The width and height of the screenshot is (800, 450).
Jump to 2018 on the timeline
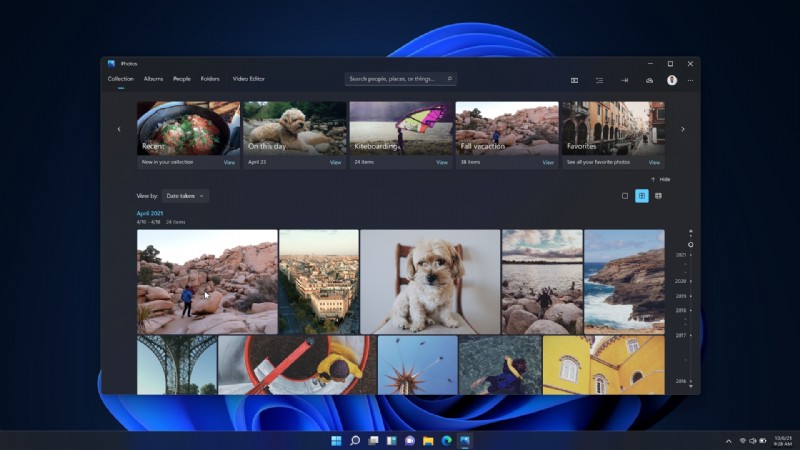(x=681, y=310)
